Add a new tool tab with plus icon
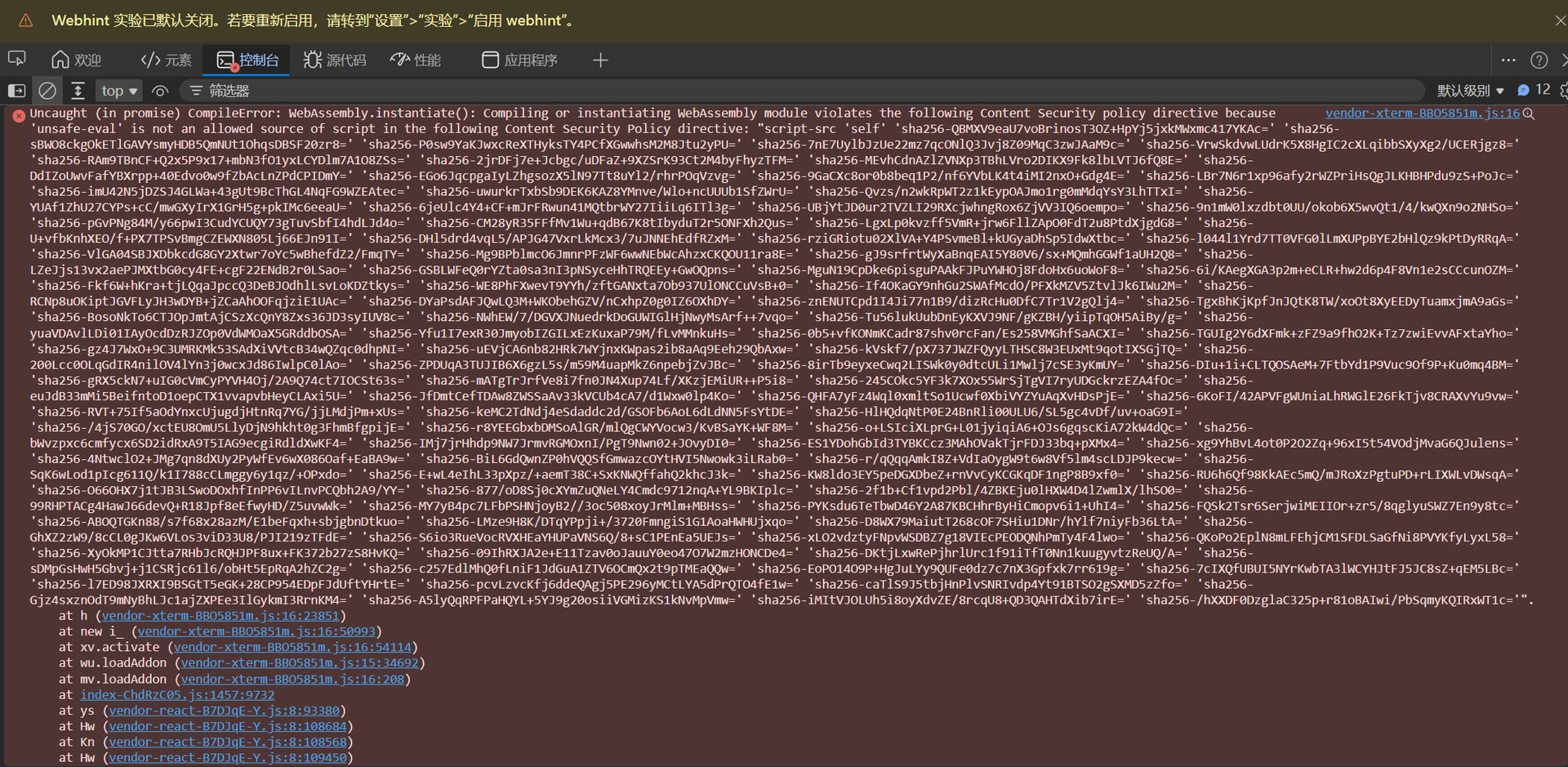The image size is (1568, 767). [600, 60]
